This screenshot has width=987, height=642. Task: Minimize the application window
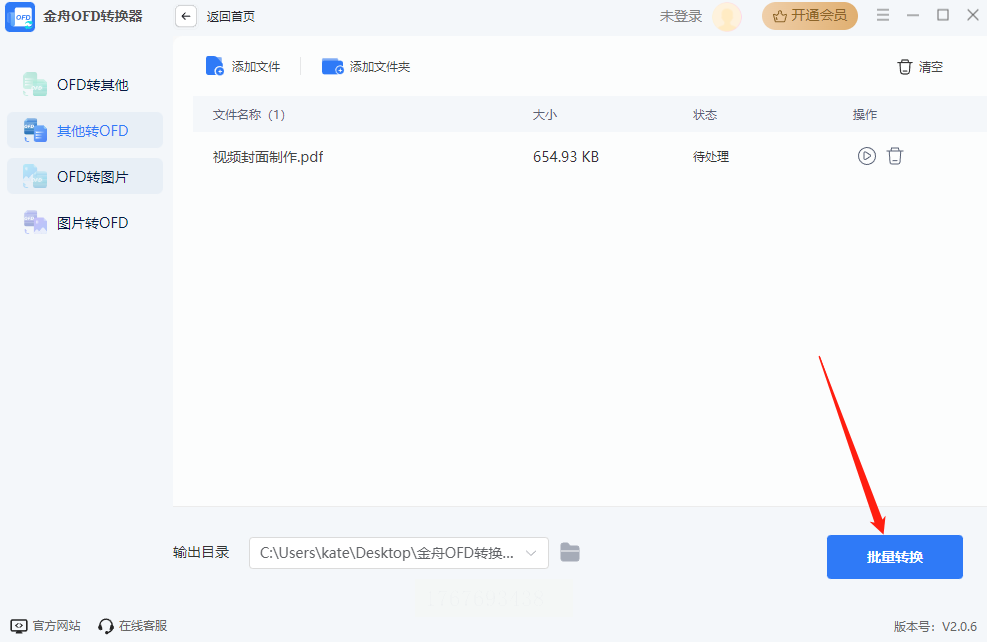point(913,15)
